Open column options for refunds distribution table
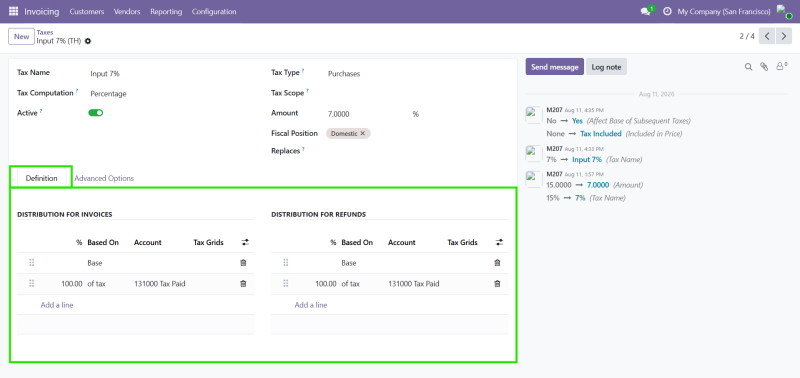Screen dimensions: 800x378 point(499,242)
